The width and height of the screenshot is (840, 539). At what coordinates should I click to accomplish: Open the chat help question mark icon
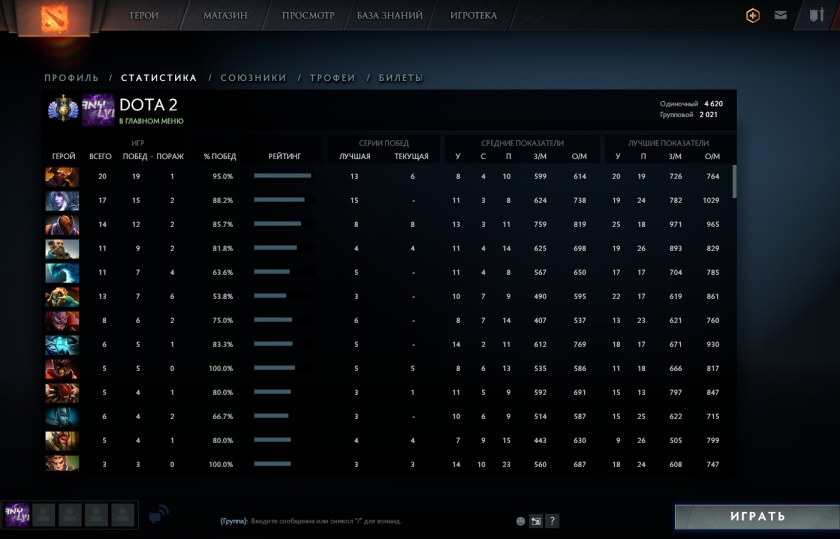pos(552,521)
